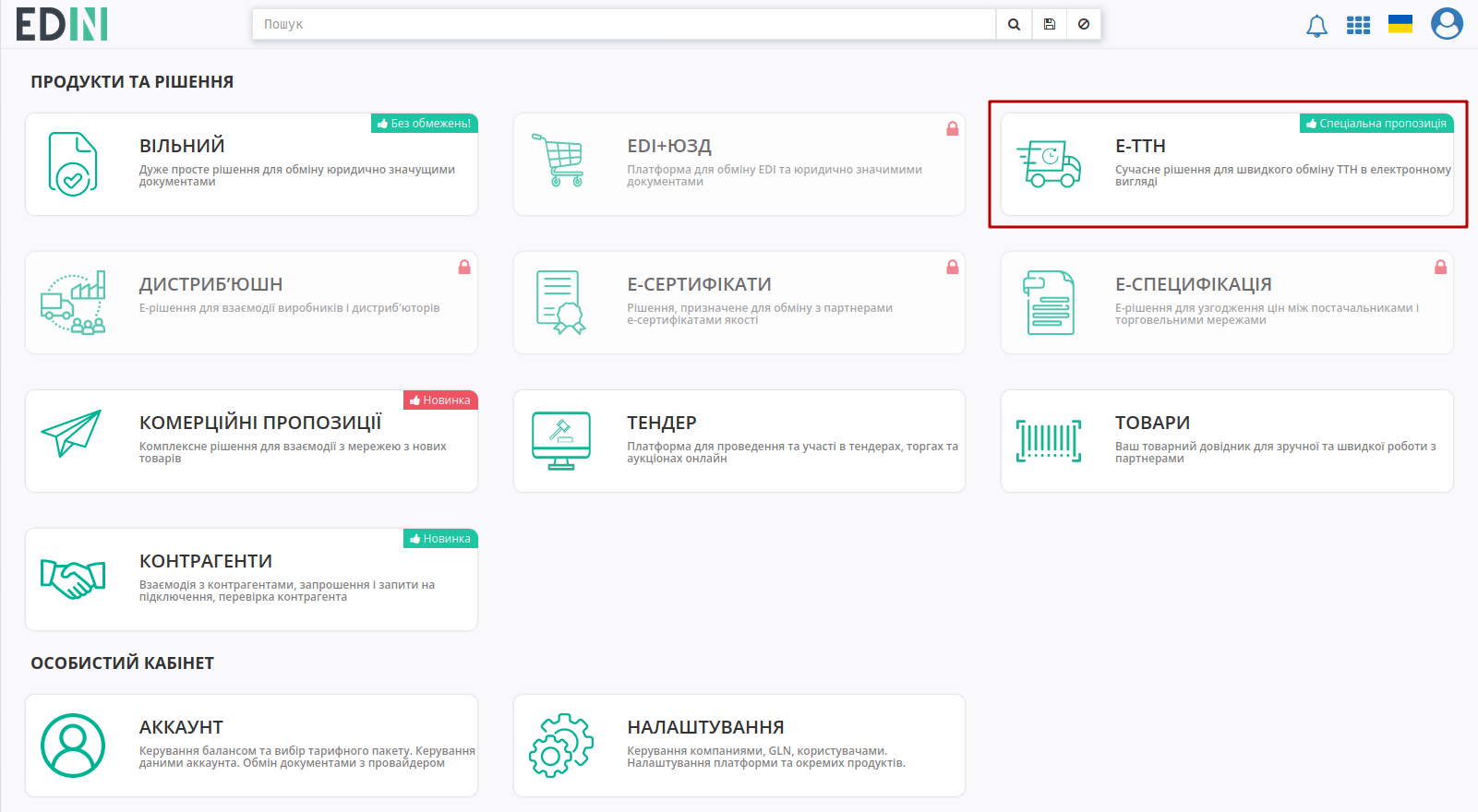
Task: Click the lock icon on EDI+ЮЗД card
Action: point(952,128)
